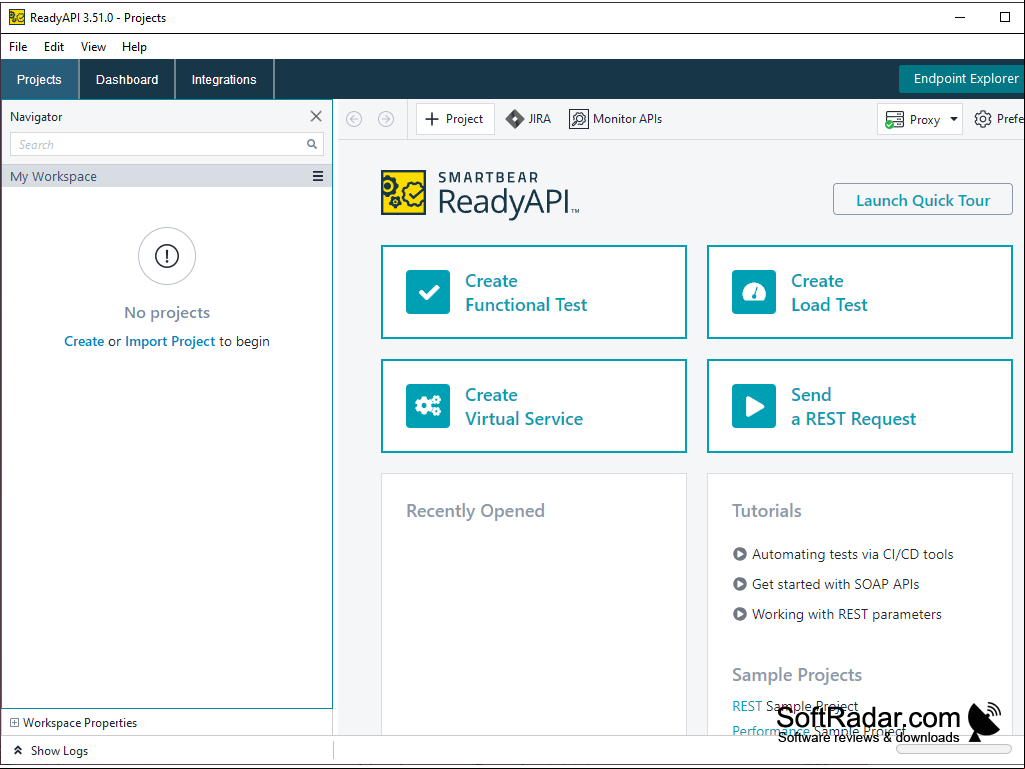
Task: Click the Proxy server icon
Action: coord(894,120)
